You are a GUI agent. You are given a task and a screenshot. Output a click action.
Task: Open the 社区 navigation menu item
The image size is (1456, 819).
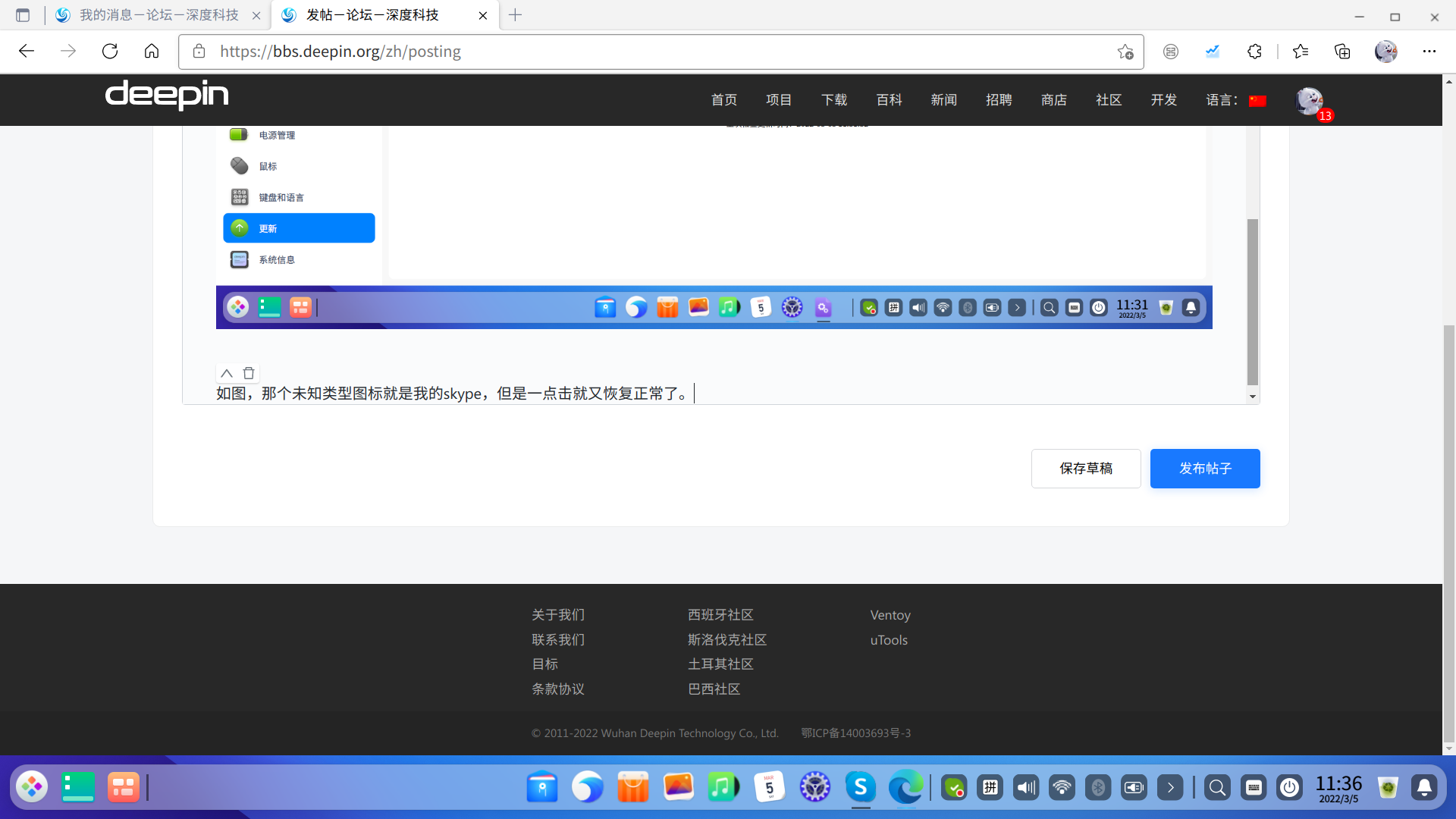click(1108, 100)
